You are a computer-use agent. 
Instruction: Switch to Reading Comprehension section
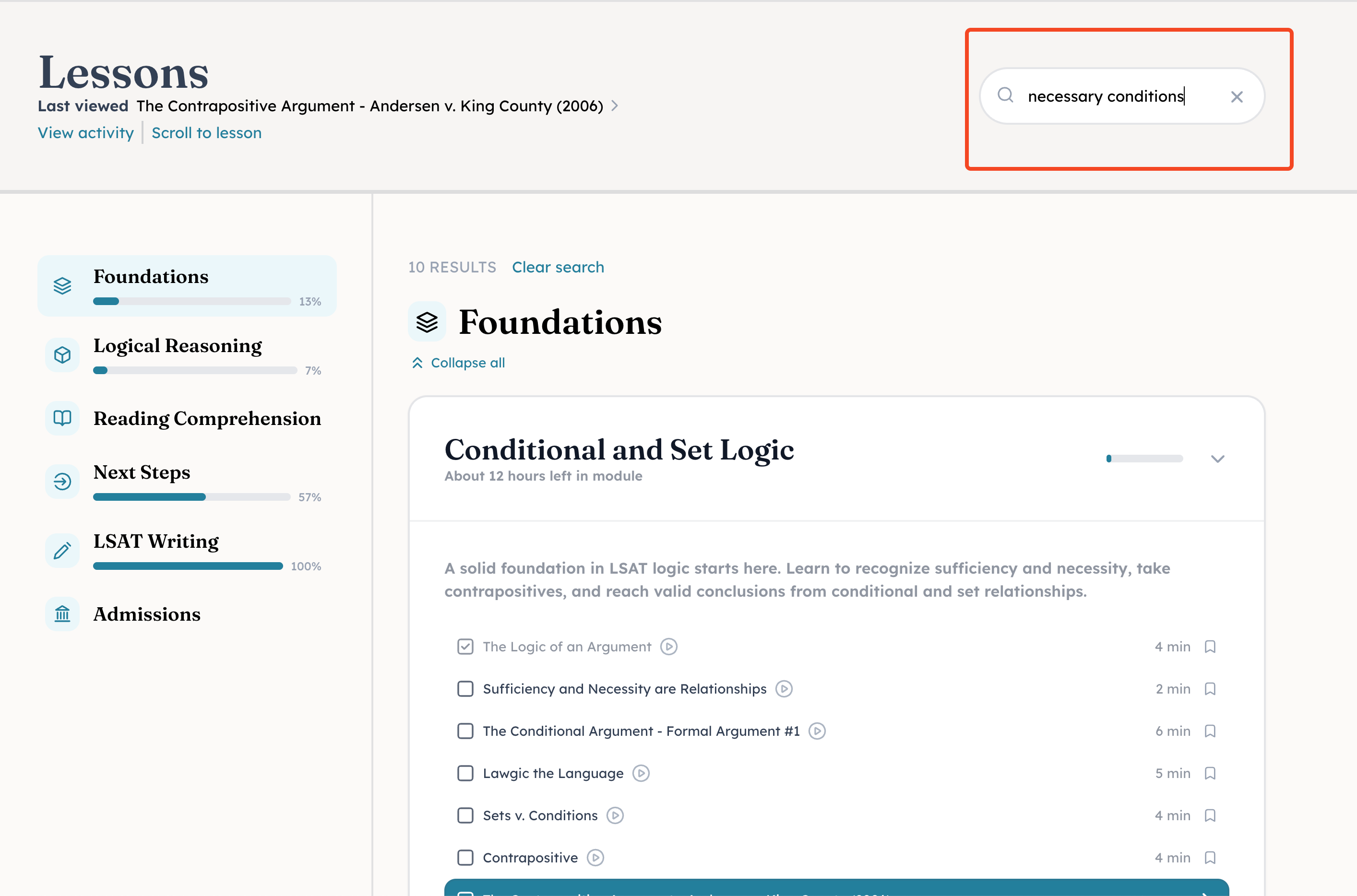(x=207, y=419)
